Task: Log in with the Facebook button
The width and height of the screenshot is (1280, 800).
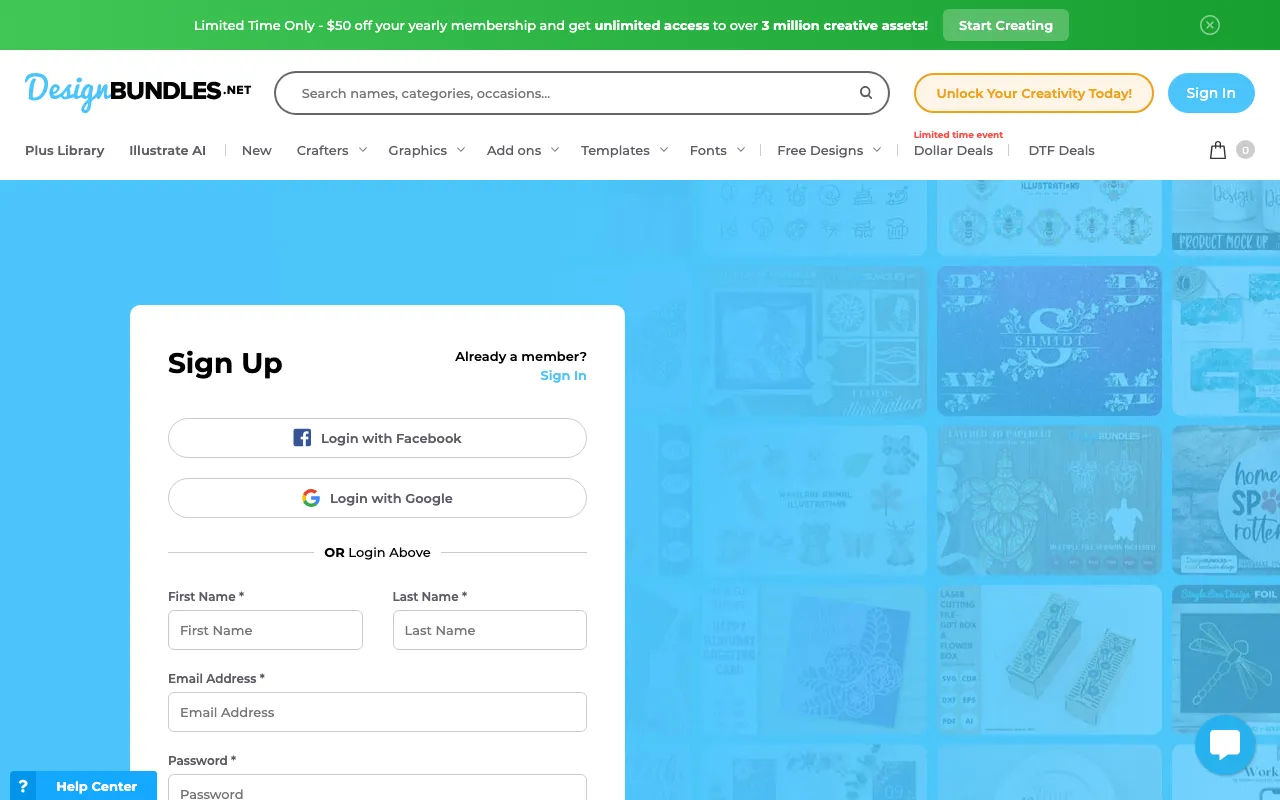Action: tap(377, 438)
